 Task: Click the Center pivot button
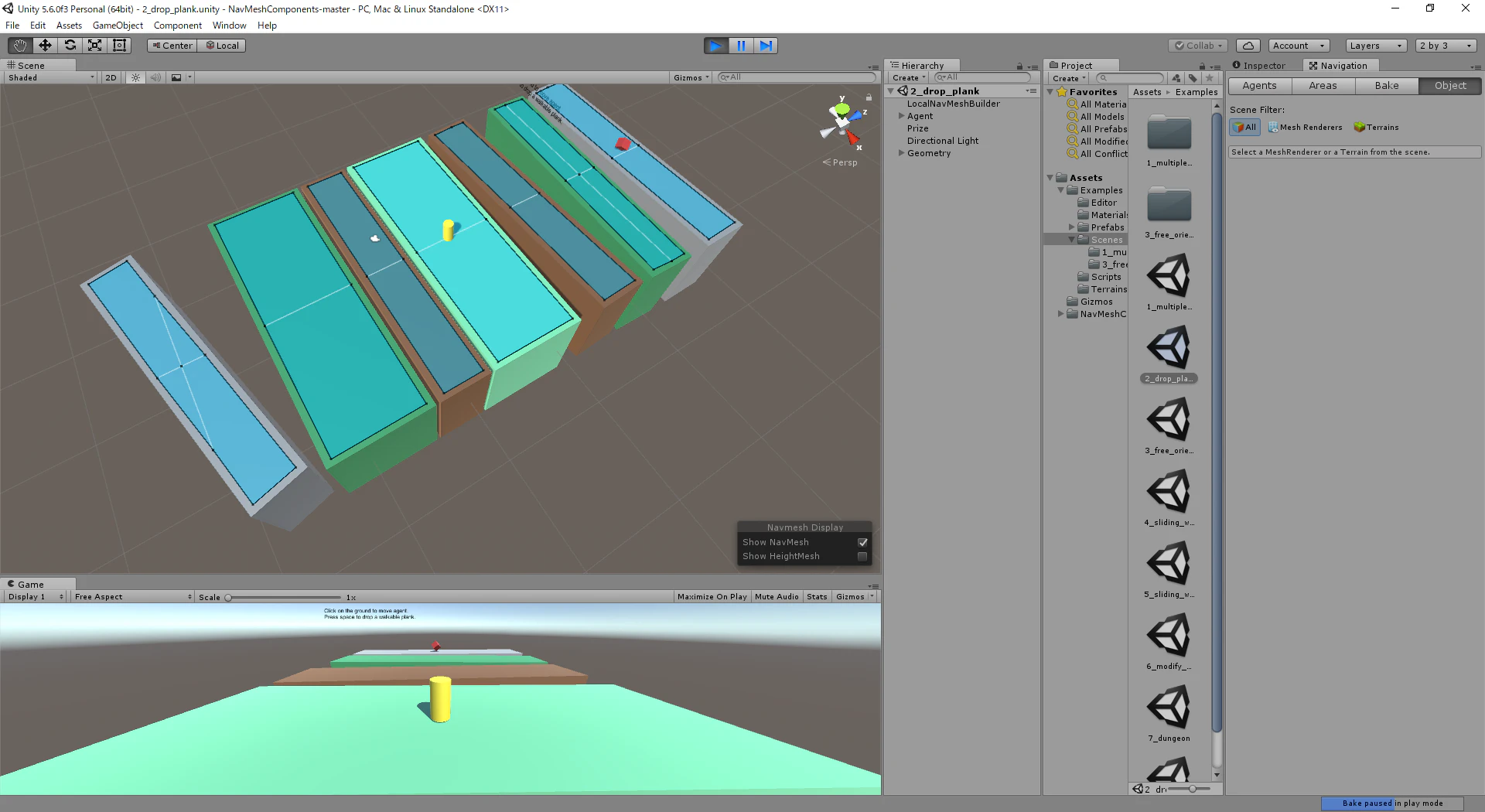coord(172,46)
